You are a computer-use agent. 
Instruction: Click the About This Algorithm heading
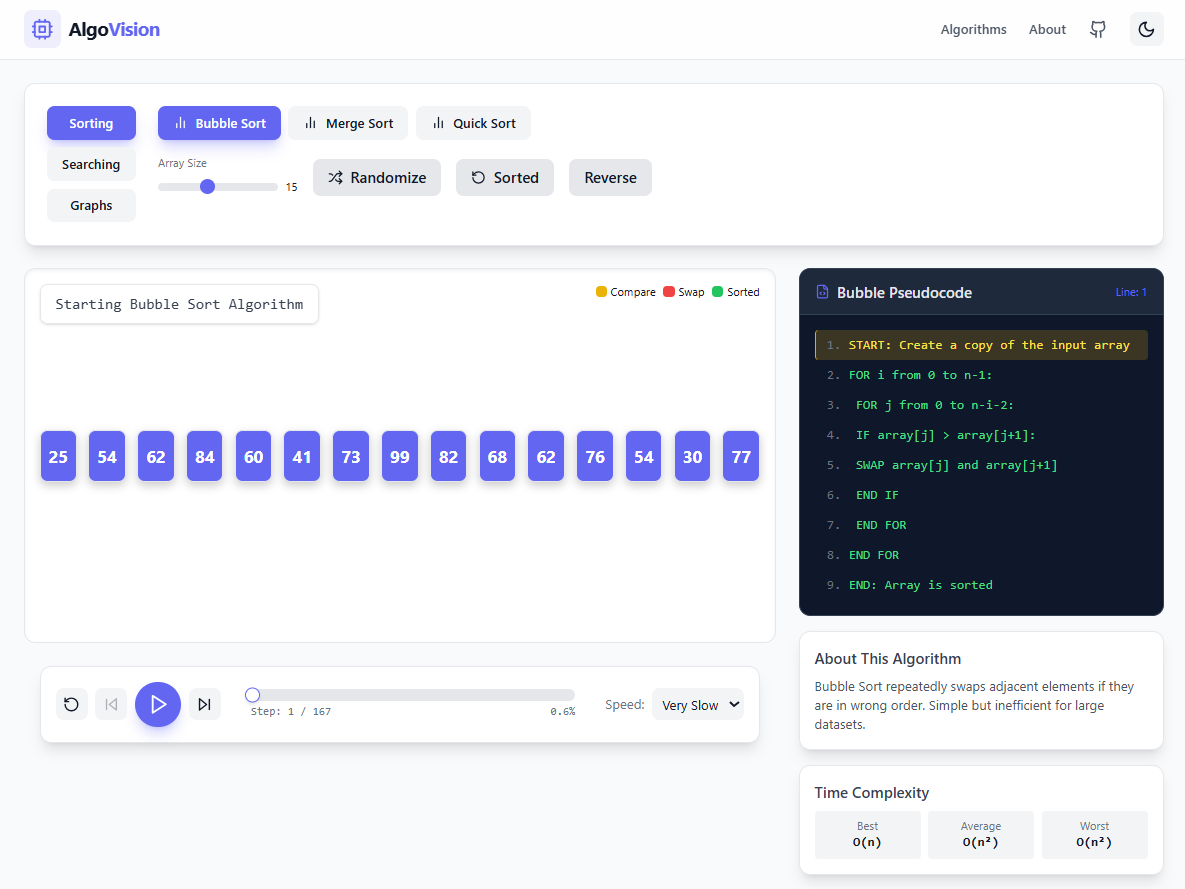click(x=887, y=658)
